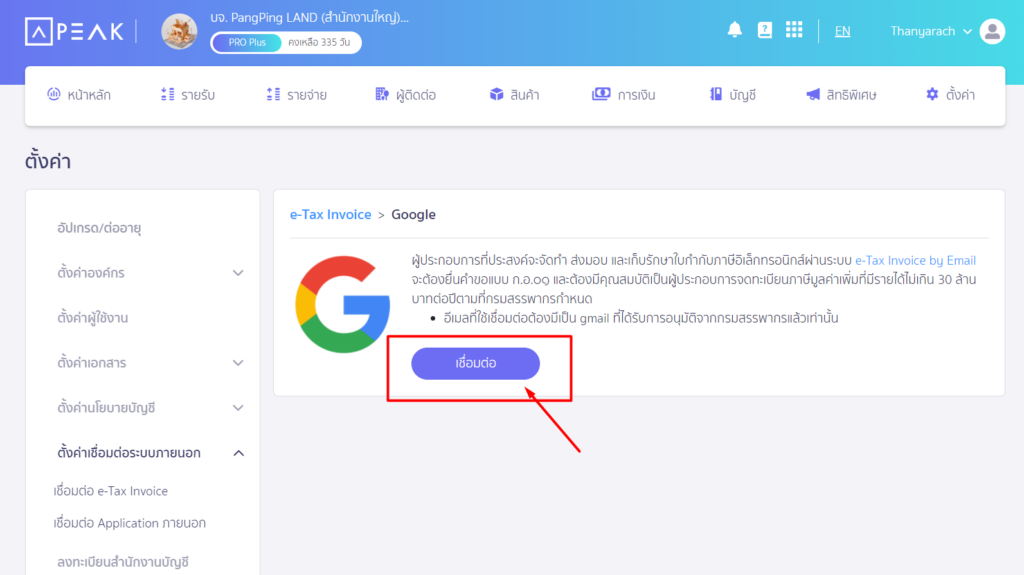Select ตั้งค่าเชื่อมต่อระบบภายนอก in the sidebar
1024x575 pixels.
129,453
